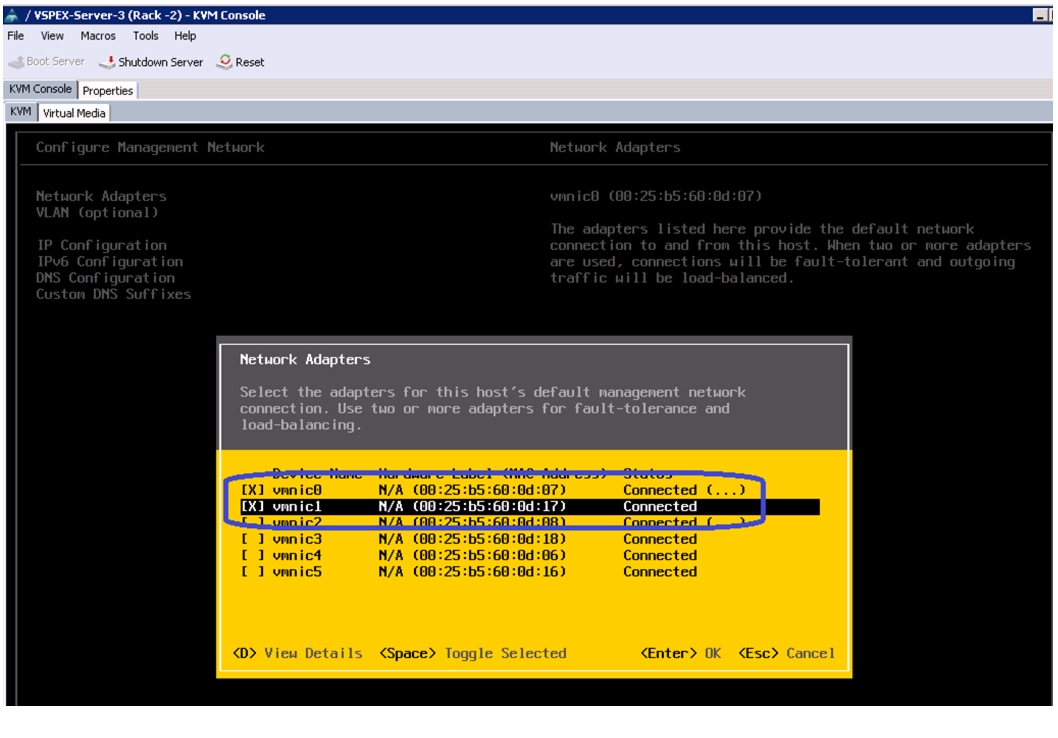Select the vmnic3 adapter name
This screenshot has height=738, width=1058.
pos(297,539)
